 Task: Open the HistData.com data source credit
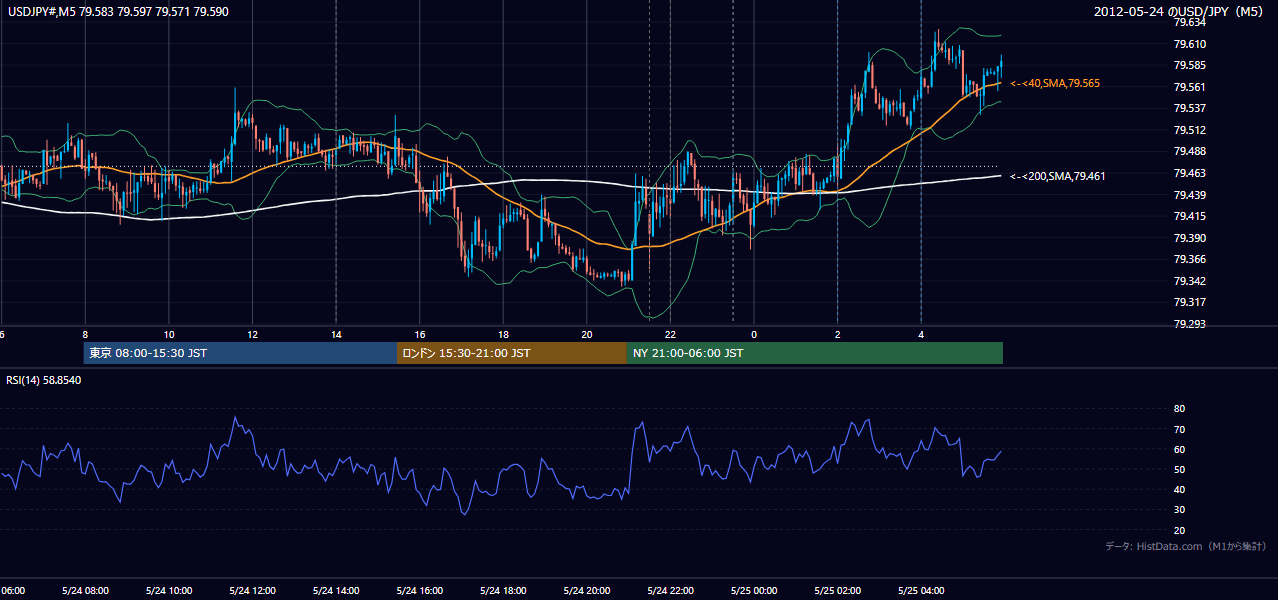click(1185, 546)
